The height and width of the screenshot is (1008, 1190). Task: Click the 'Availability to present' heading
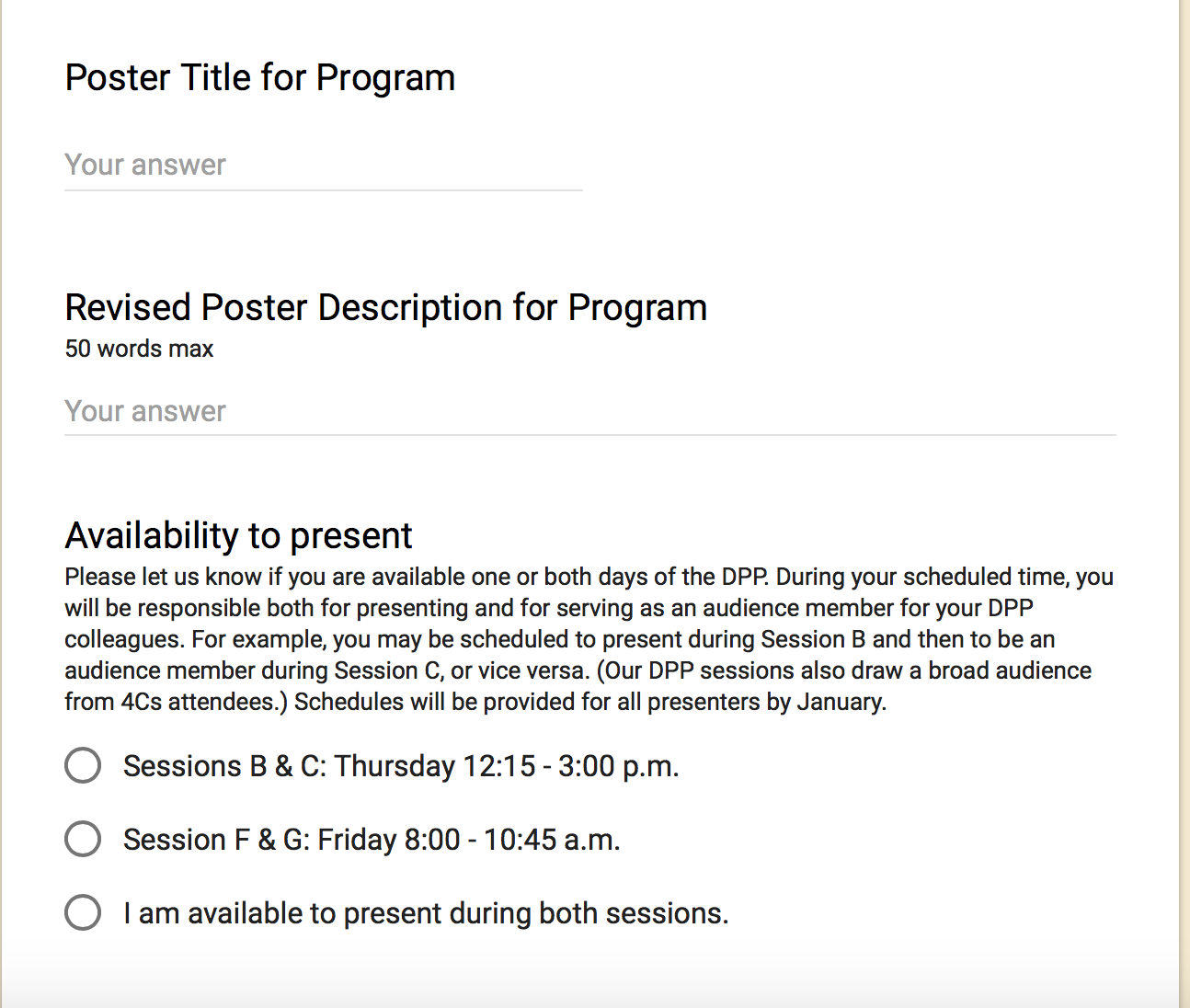tap(239, 536)
